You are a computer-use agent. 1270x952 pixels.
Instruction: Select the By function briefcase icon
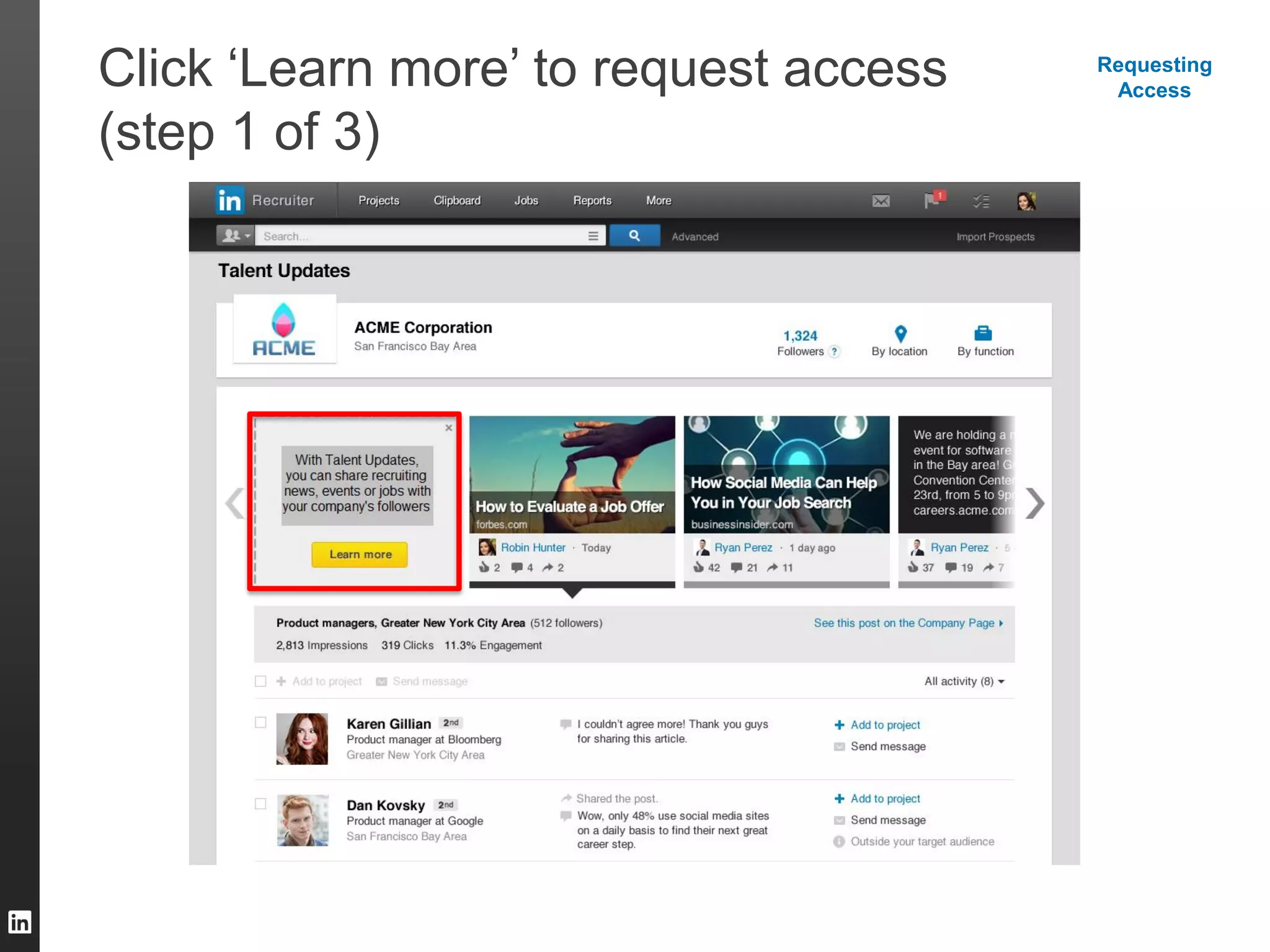point(983,333)
